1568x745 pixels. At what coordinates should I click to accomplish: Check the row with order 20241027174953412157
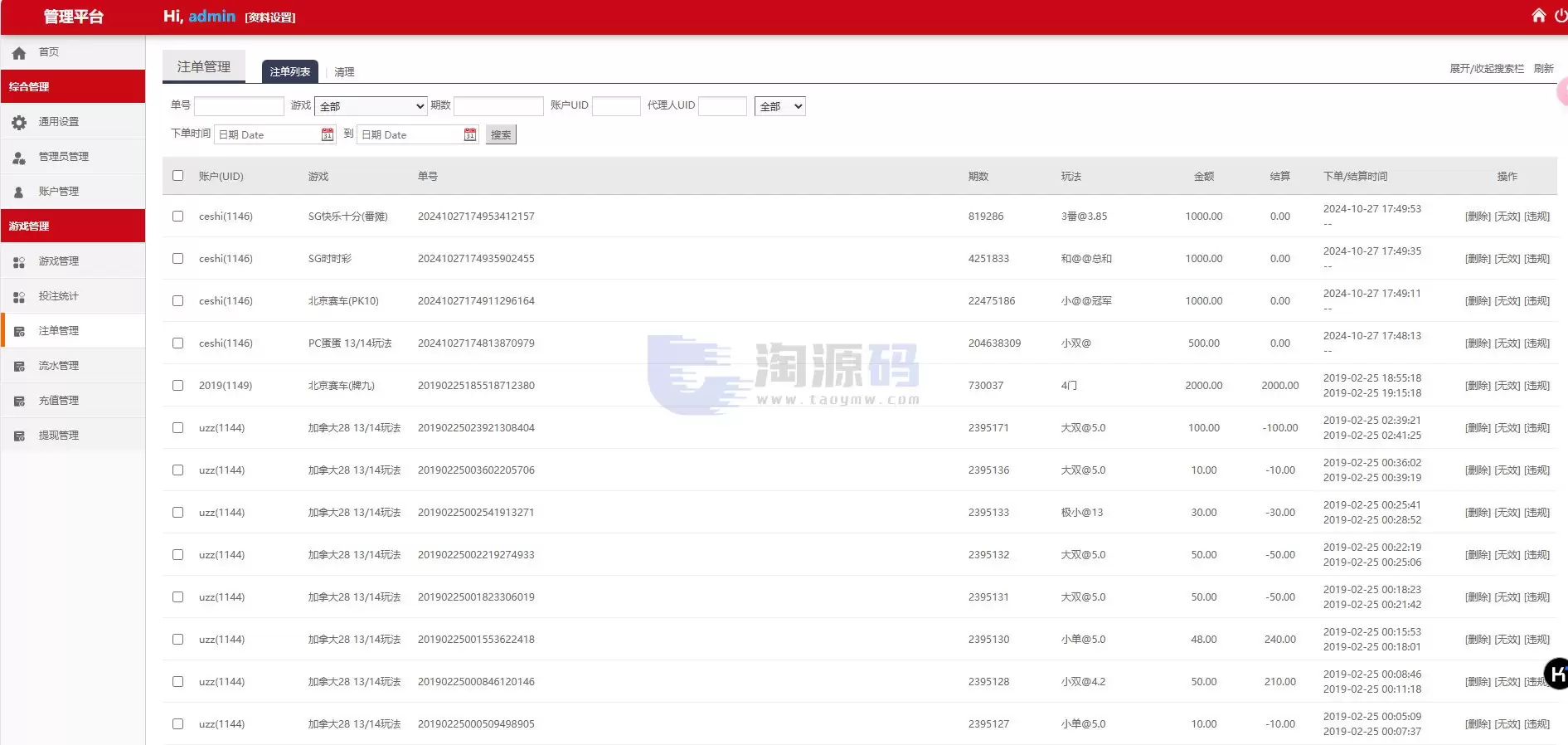[x=177, y=216]
